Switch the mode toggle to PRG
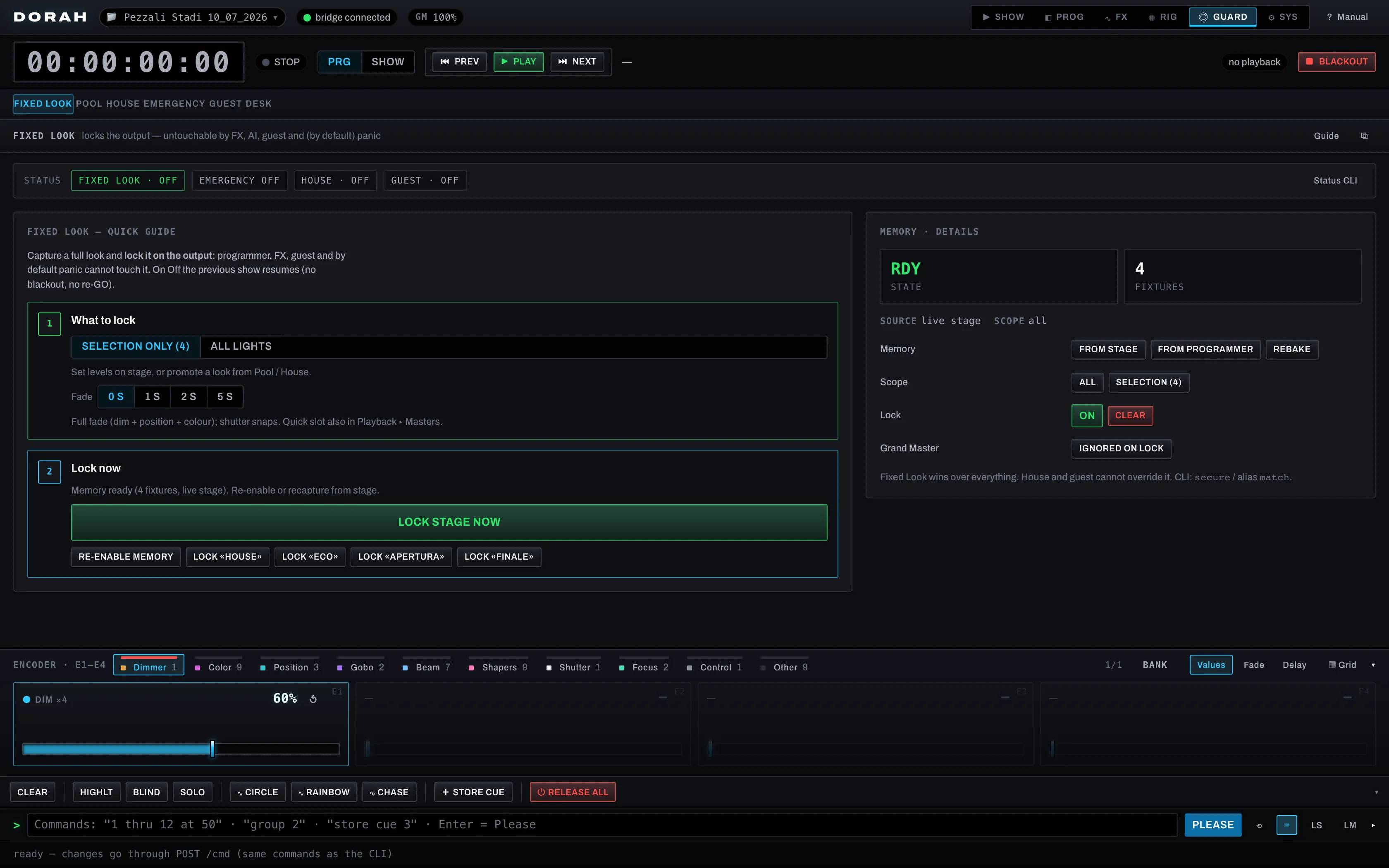This screenshot has width=1389, height=868. (339, 62)
